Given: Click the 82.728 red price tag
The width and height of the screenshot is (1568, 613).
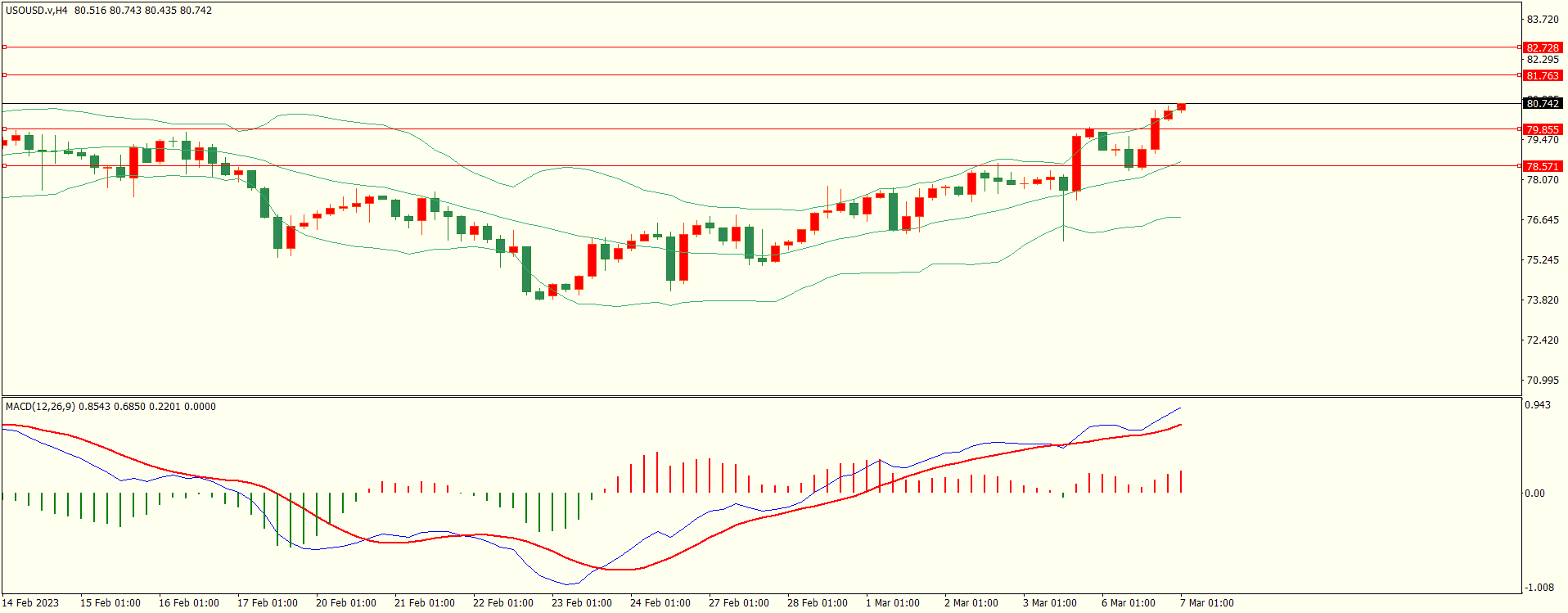Looking at the screenshot, I should pos(1543,47).
